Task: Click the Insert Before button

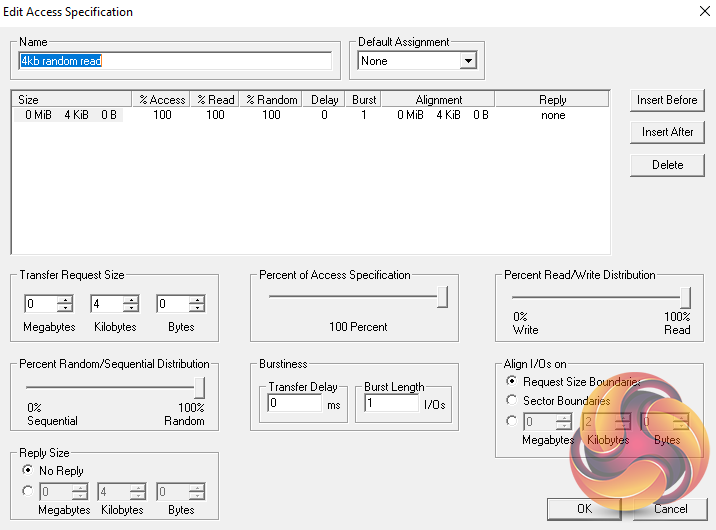Action: pos(667,100)
